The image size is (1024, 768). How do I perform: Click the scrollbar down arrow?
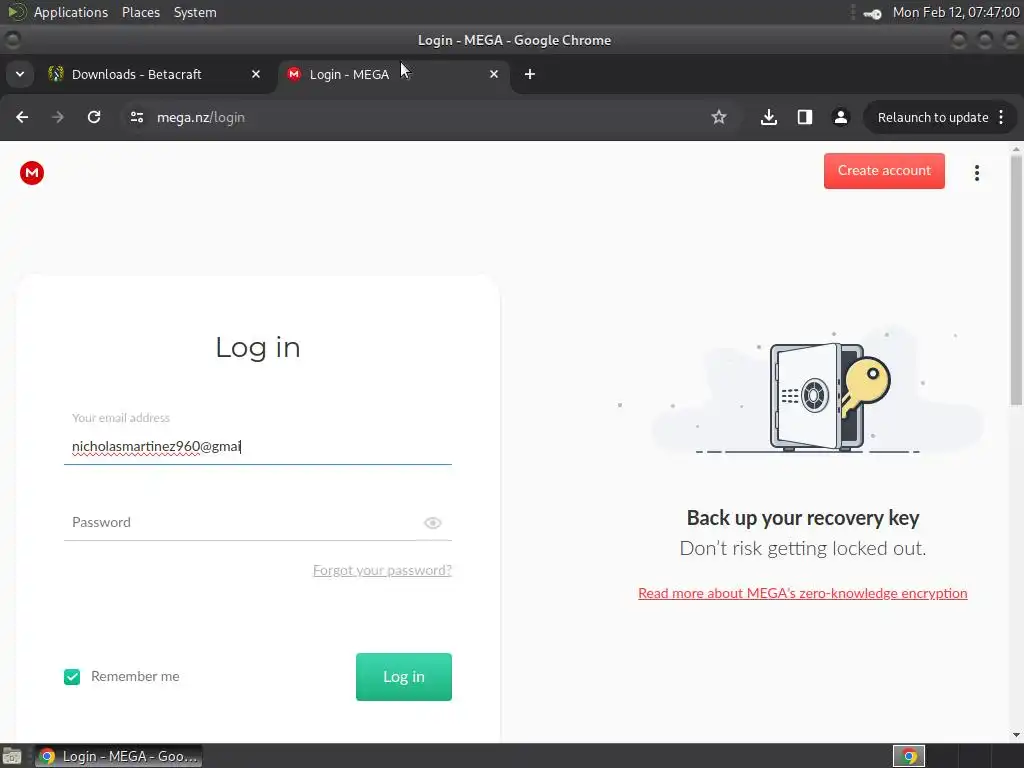click(1016, 735)
